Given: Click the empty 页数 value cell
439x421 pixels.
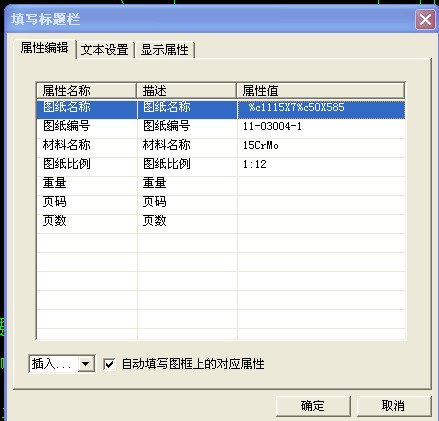Looking at the screenshot, I should pyautogui.click(x=321, y=223).
